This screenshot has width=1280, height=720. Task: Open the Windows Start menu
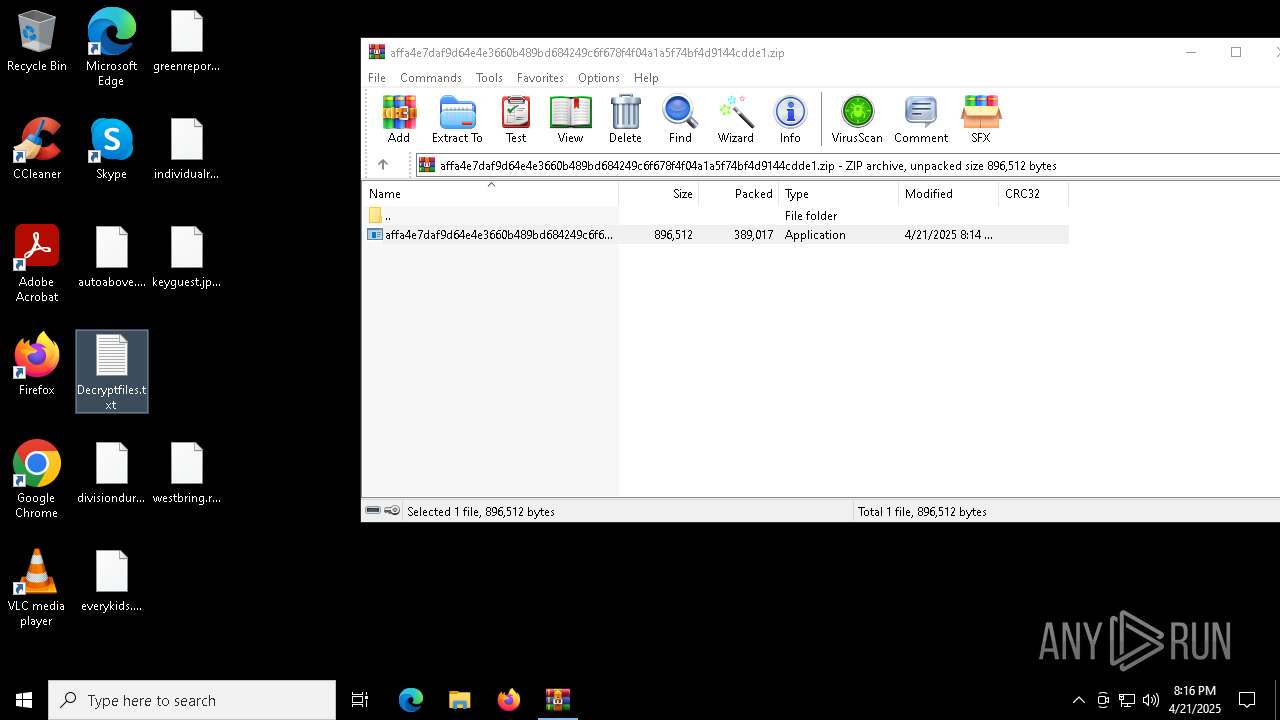coord(24,700)
